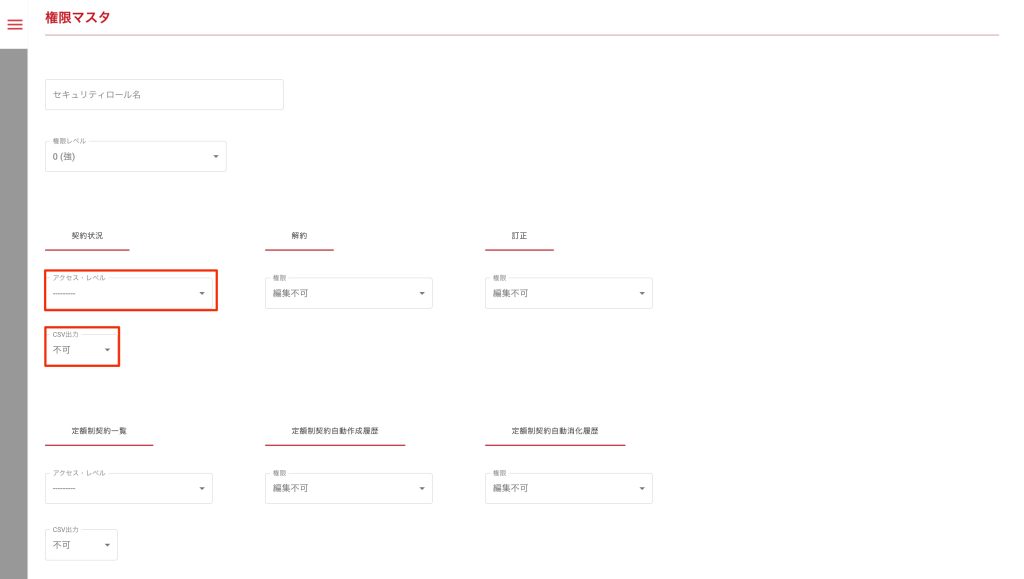
Task: Click the dropdown arrow under 訂正
Action: 642,293
